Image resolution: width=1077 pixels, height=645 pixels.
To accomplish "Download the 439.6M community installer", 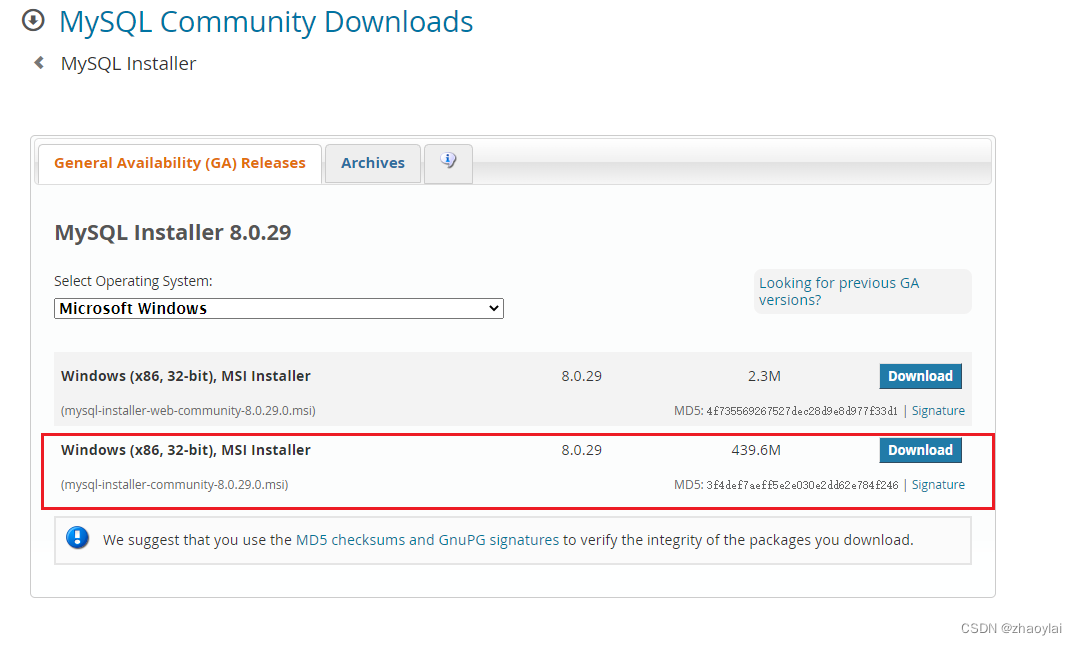I will [920, 451].
